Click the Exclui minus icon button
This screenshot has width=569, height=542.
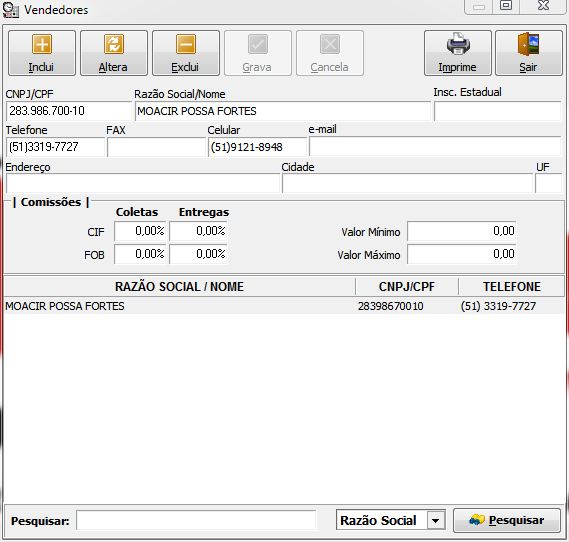point(186,53)
